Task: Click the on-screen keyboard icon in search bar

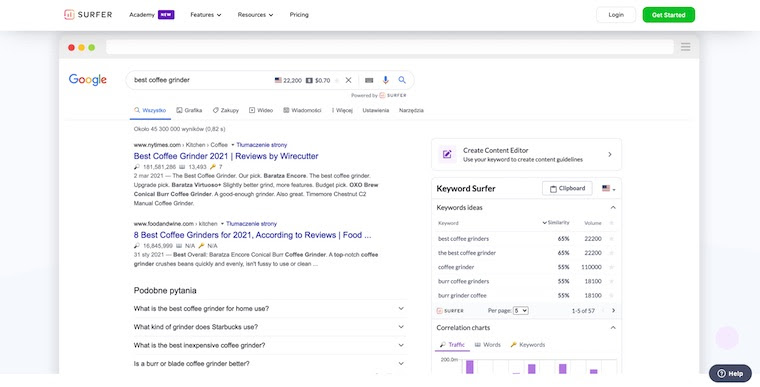Action: point(369,80)
